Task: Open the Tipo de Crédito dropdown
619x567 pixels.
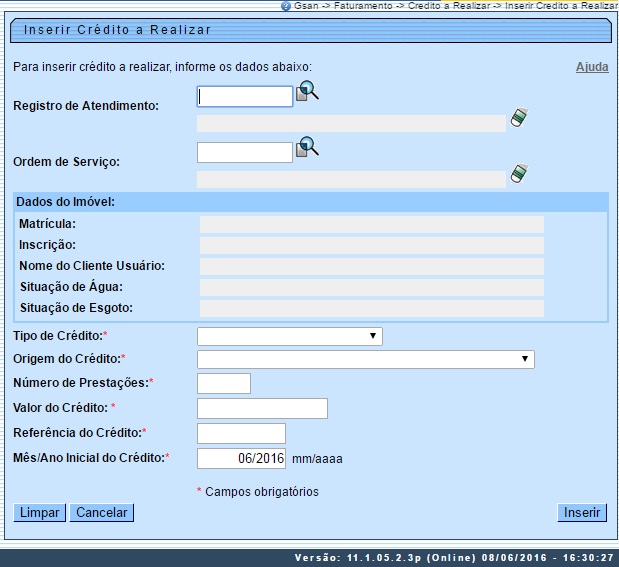Action: coord(290,336)
